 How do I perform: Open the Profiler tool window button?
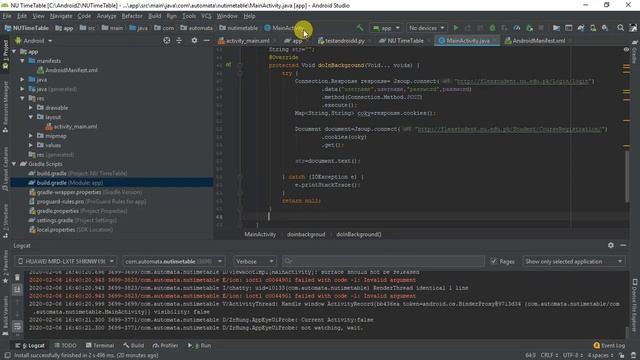[x=166, y=345]
